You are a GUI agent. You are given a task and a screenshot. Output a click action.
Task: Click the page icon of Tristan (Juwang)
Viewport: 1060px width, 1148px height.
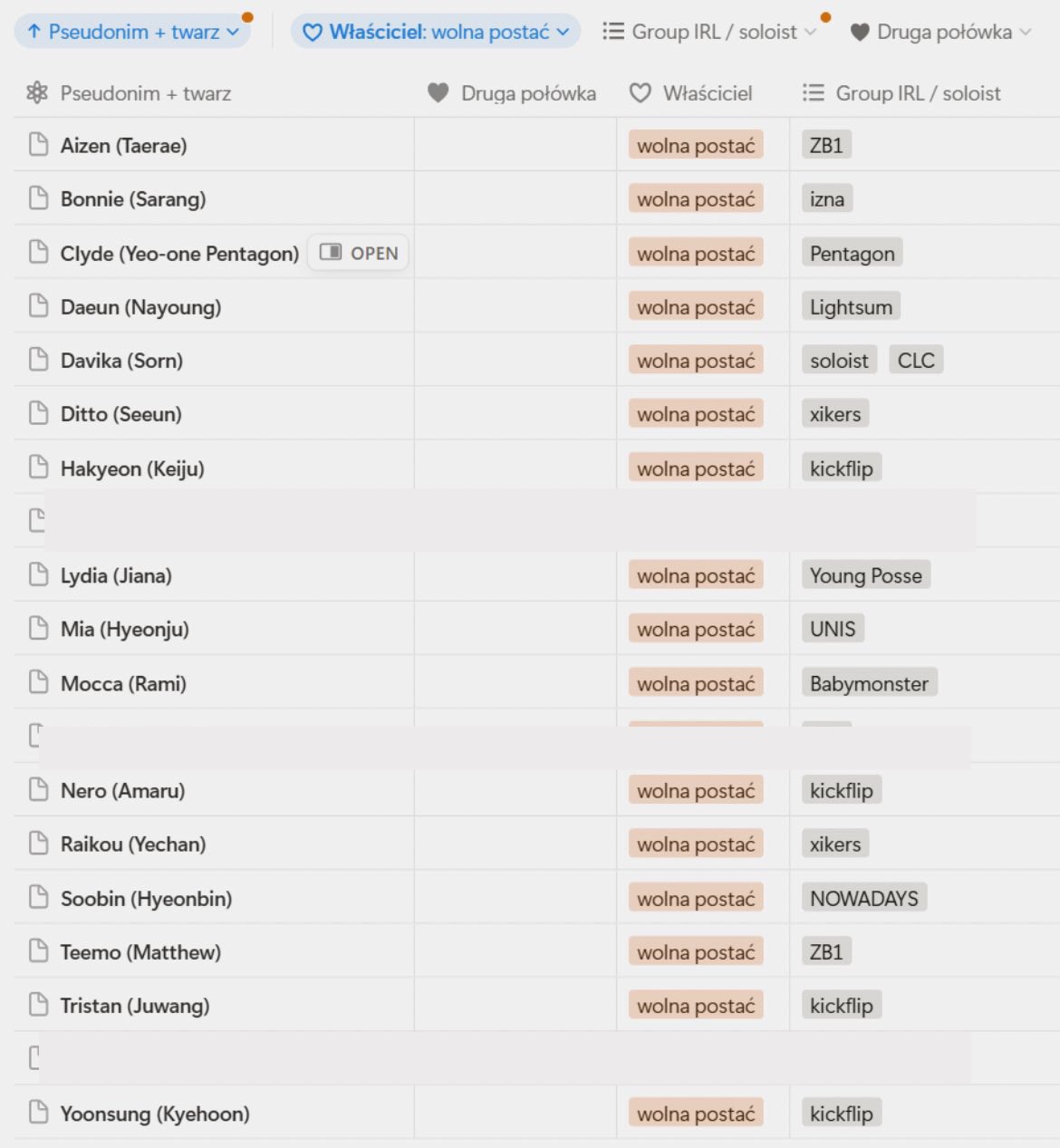tap(38, 1005)
